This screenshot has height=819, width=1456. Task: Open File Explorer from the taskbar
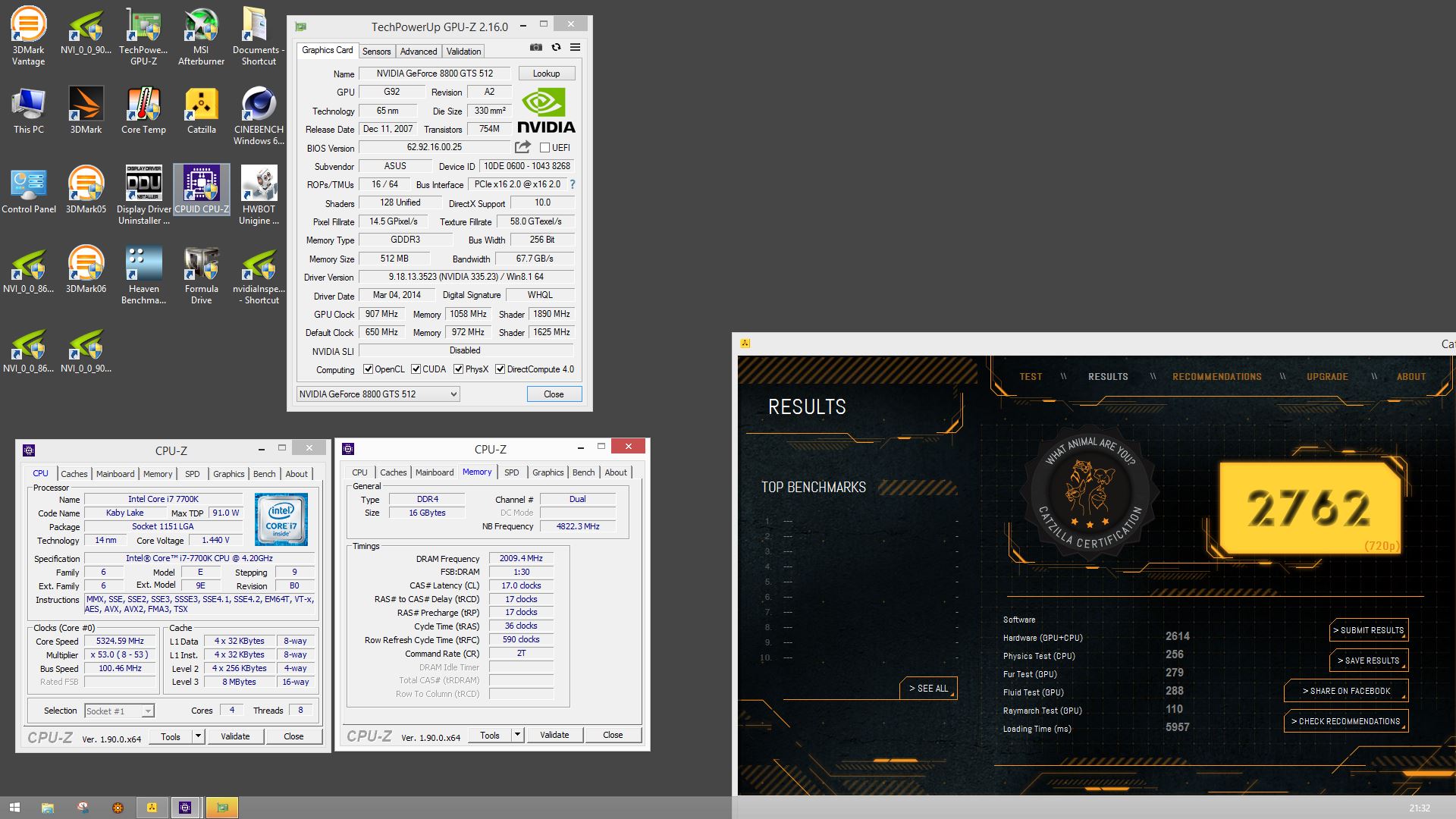[47, 808]
